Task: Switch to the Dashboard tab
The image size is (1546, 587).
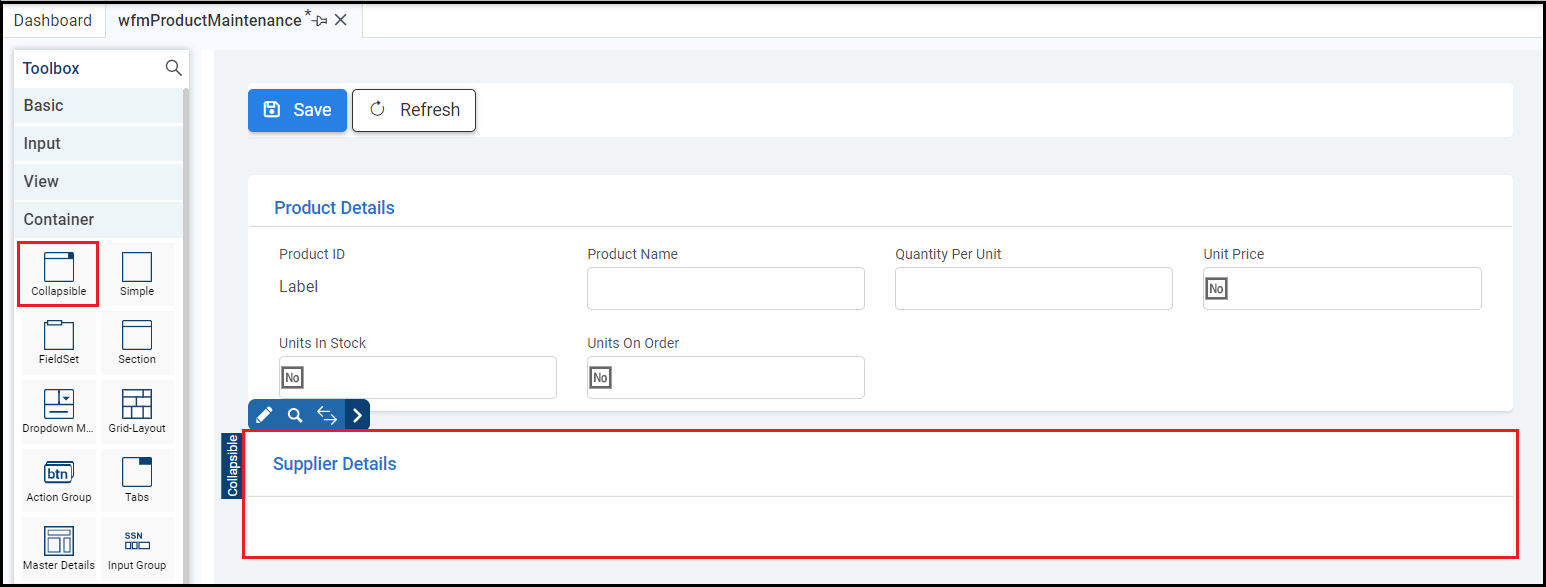Action: click(x=53, y=20)
